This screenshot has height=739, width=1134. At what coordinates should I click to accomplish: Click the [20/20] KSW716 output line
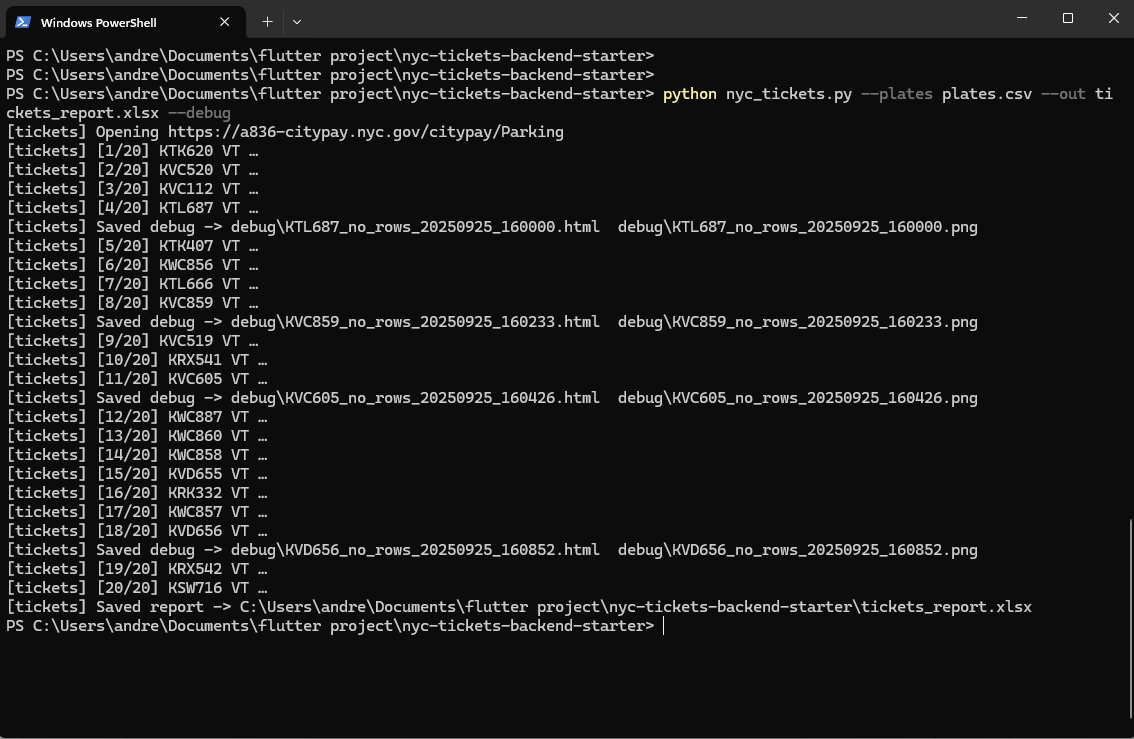[137, 588]
